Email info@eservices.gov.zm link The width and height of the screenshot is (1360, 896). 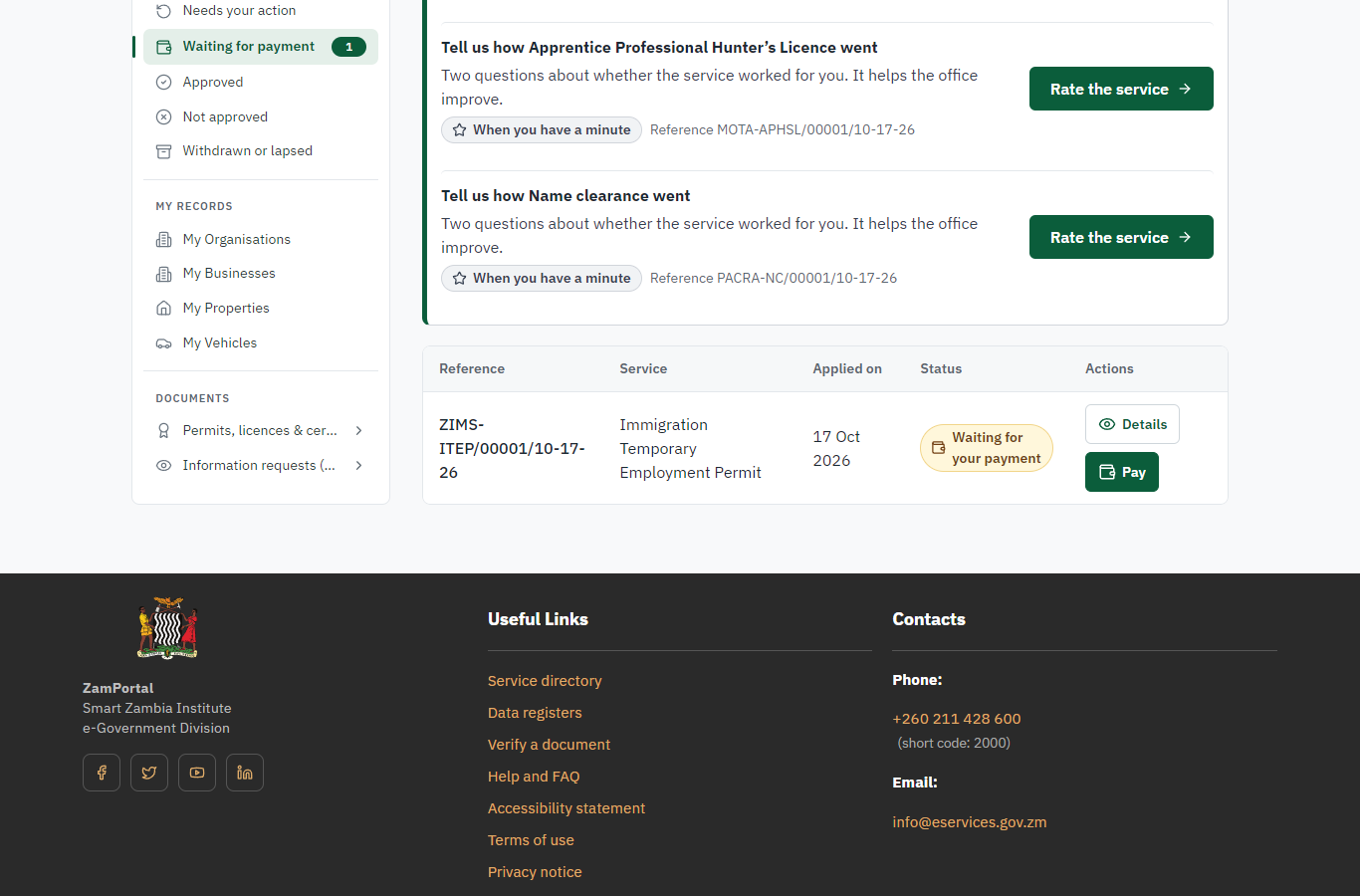[x=970, y=822]
